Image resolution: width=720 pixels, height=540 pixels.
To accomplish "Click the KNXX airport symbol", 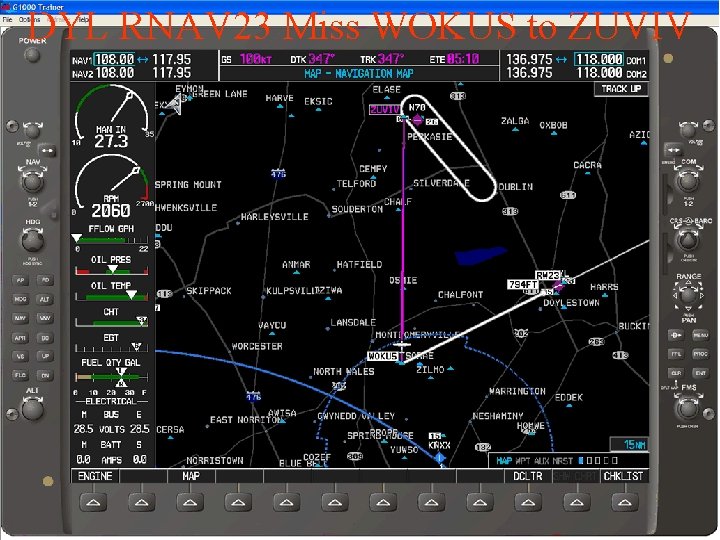I will [439, 457].
